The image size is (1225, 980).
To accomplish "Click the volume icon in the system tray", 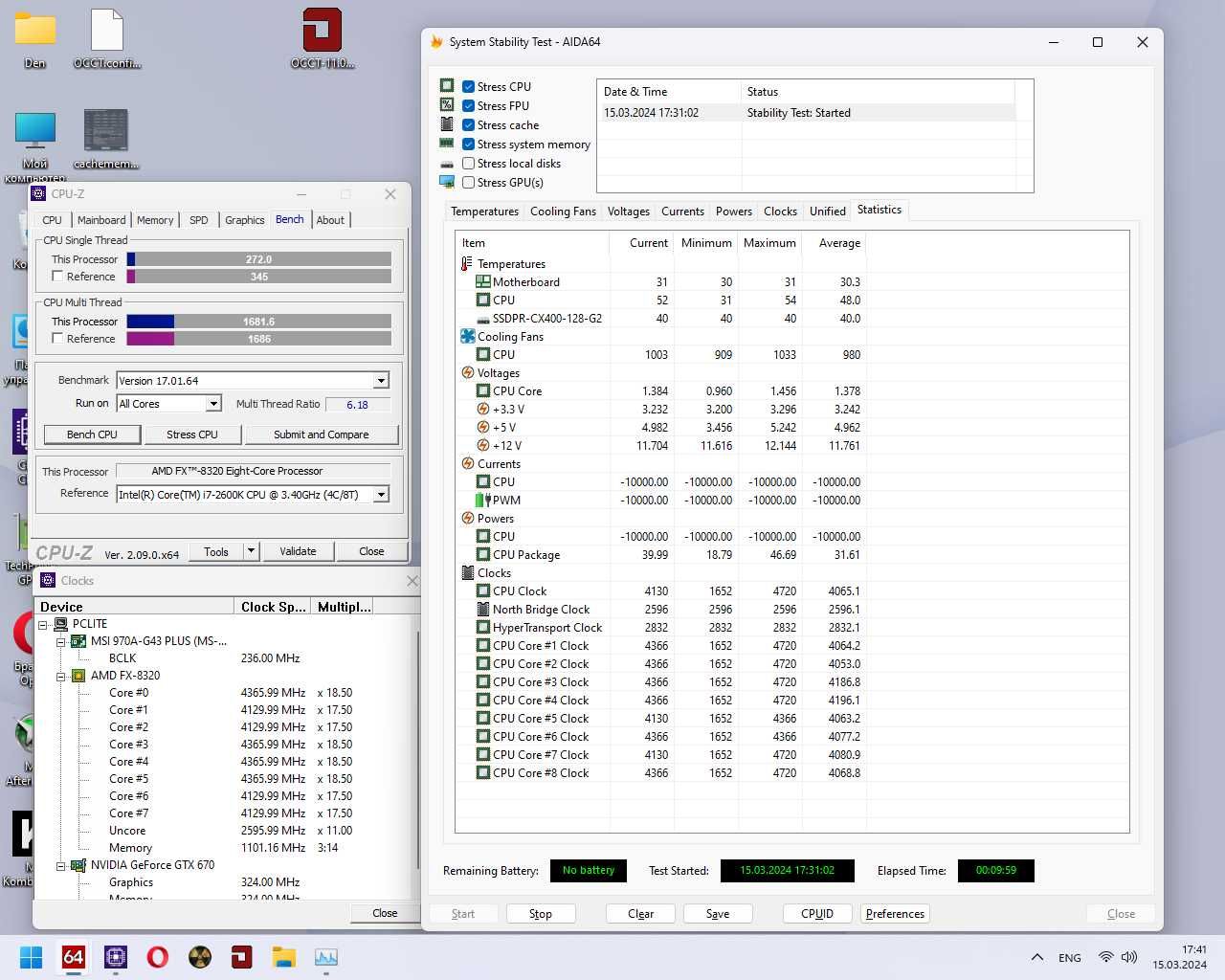I will [x=1129, y=957].
